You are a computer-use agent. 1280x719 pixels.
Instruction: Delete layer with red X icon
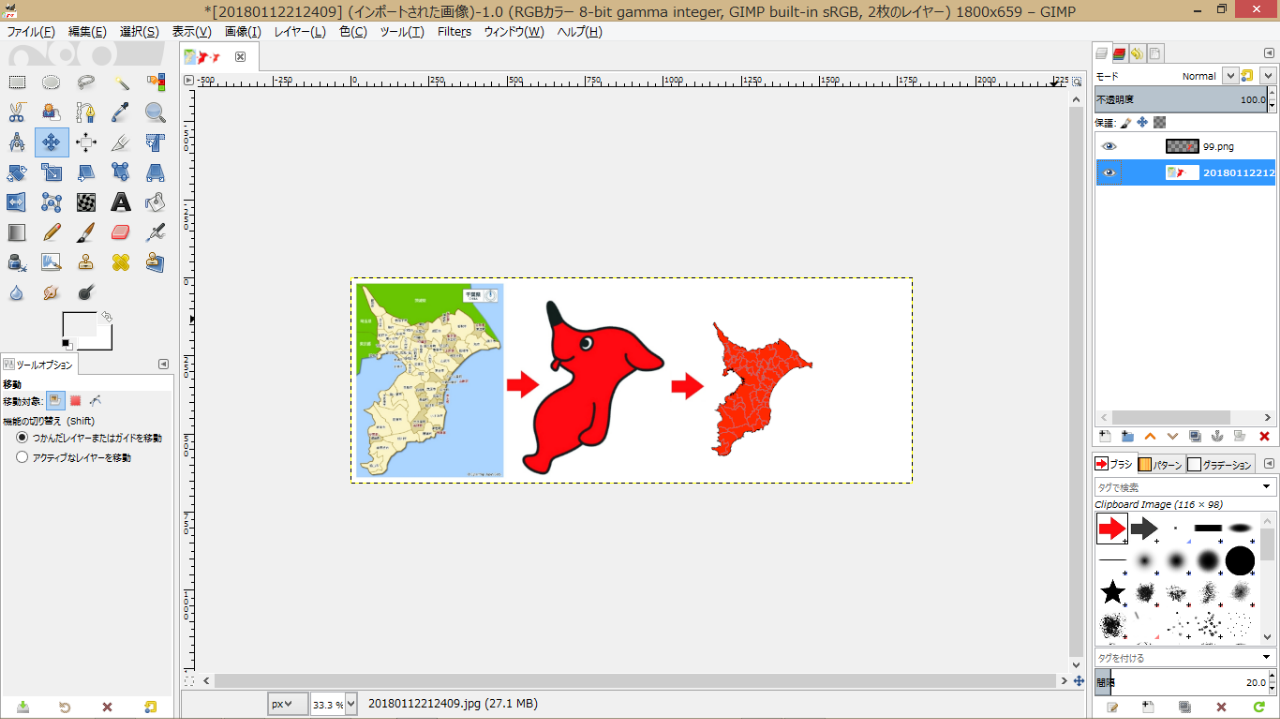(x=1264, y=436)
